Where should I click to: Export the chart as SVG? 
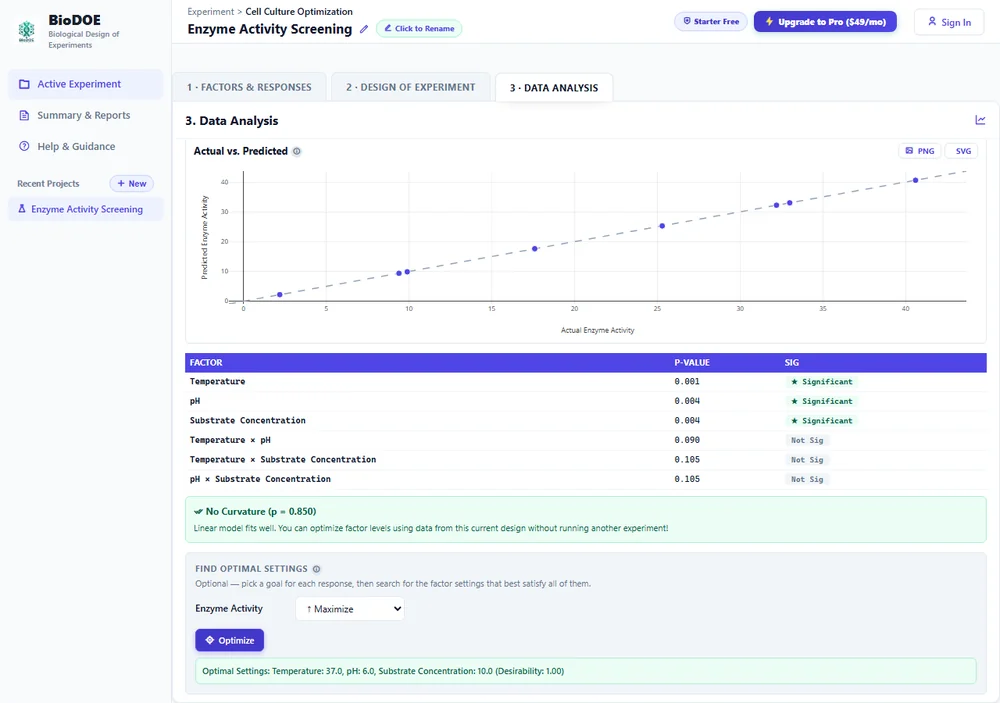pyautogui.click(x=962, y=151)
